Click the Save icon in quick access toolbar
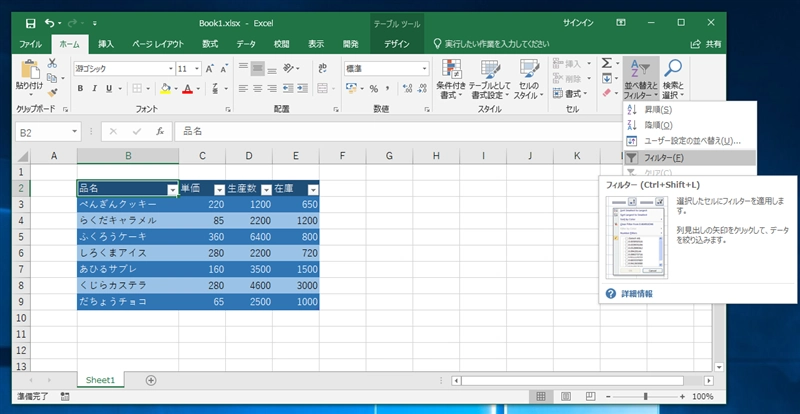 [31, 23]
